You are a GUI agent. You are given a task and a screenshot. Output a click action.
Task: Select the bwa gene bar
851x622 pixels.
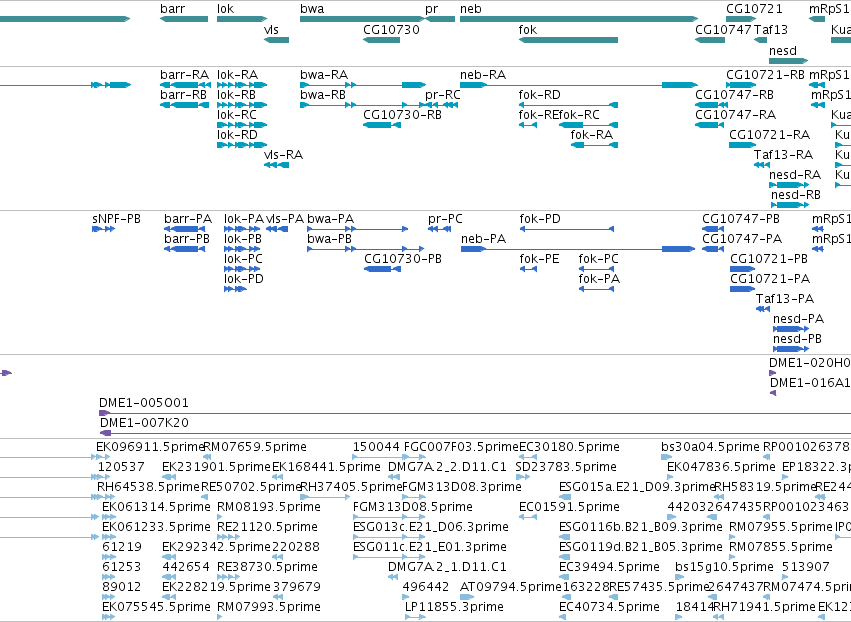click(x=363, y=19)
